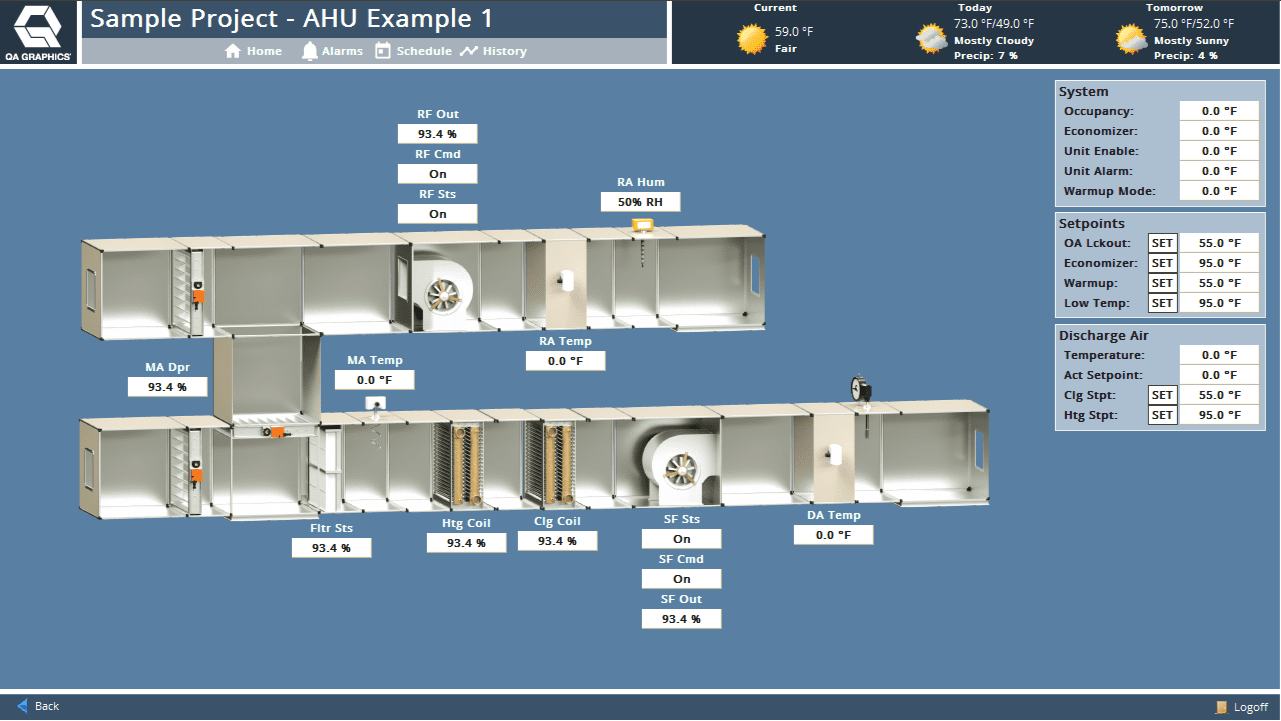Click the SF Sts On value
This screenshot has height=721, width=1281.
click(682, 539)
